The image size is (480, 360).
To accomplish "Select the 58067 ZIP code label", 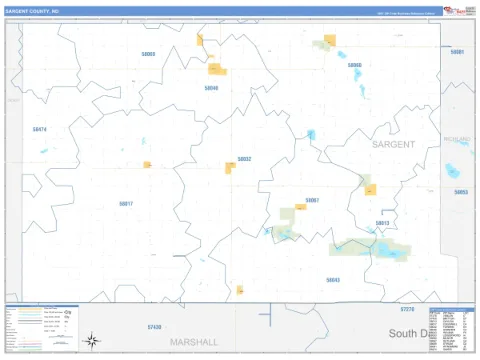I will tap(312, 200).
